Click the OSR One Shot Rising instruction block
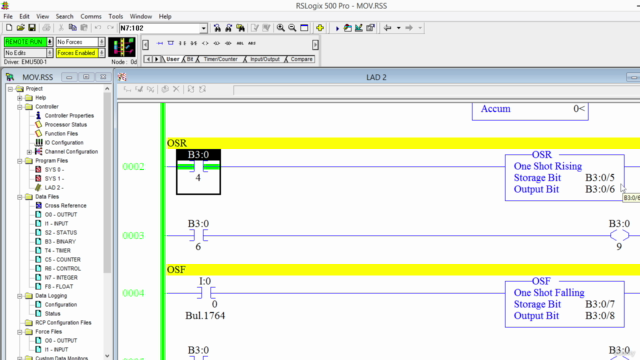 (564, 177)
